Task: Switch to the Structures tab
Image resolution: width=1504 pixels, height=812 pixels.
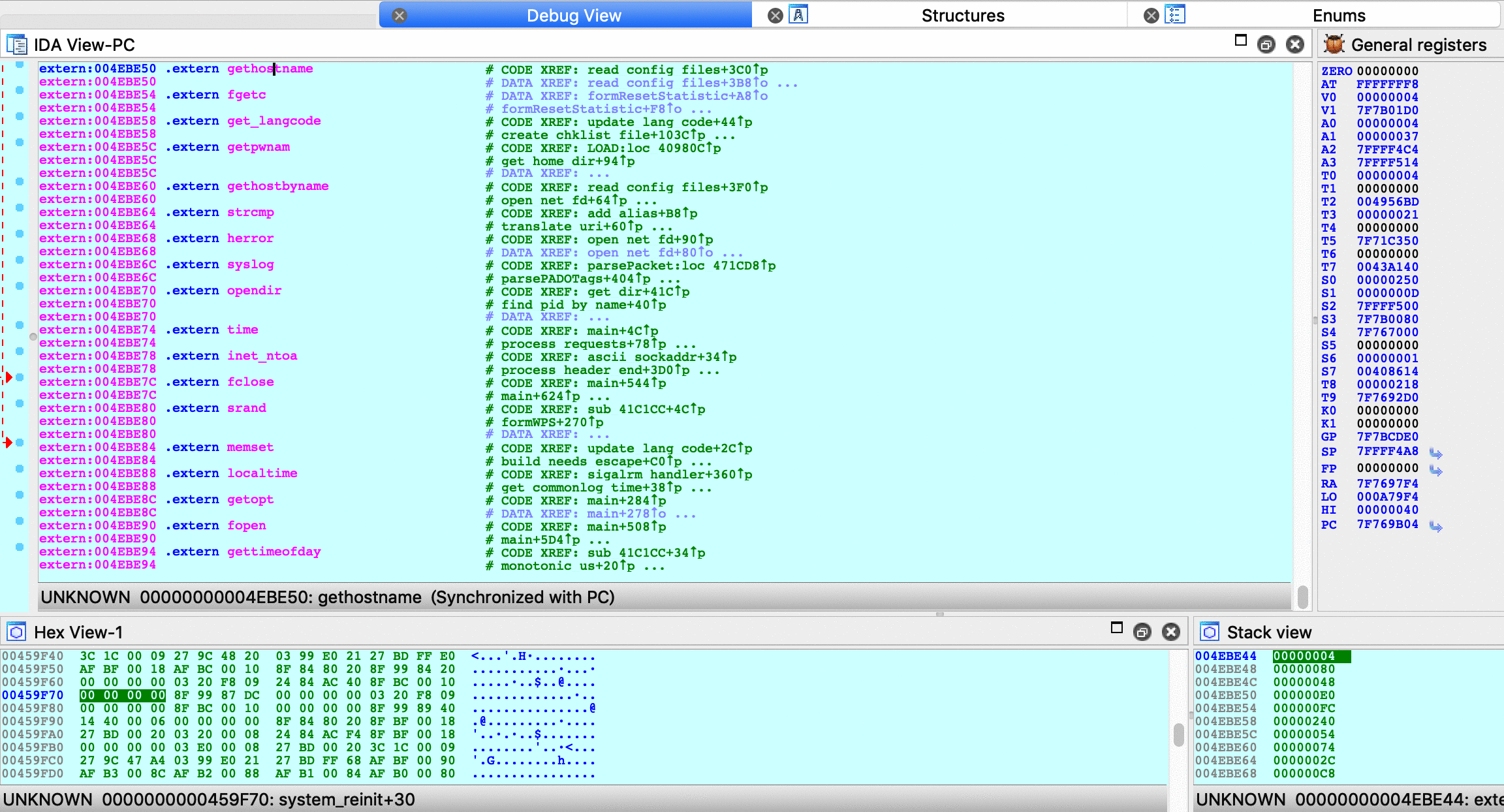Action: (x=962, y=16)
